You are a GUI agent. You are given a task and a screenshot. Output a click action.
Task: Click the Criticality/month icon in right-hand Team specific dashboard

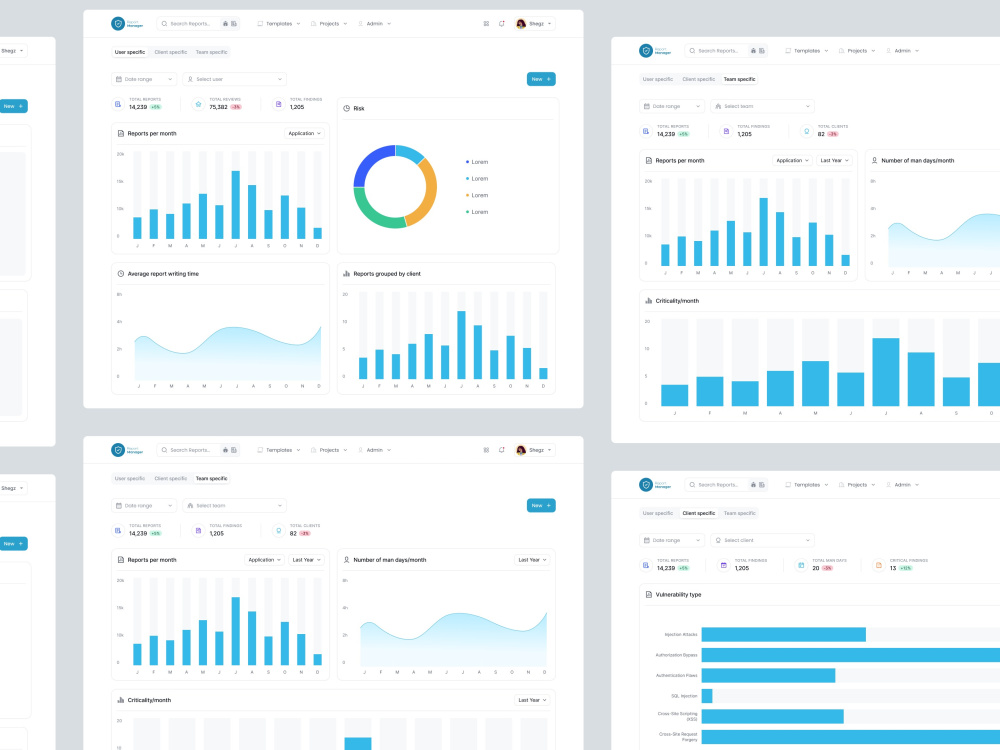click(649, 300)
